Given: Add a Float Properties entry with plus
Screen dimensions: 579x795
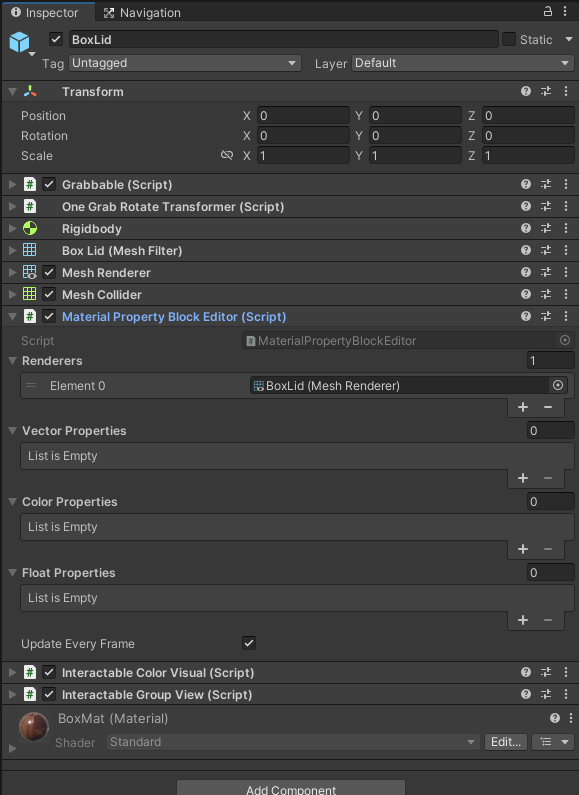Looking at the screenshot, I should 523,620.
